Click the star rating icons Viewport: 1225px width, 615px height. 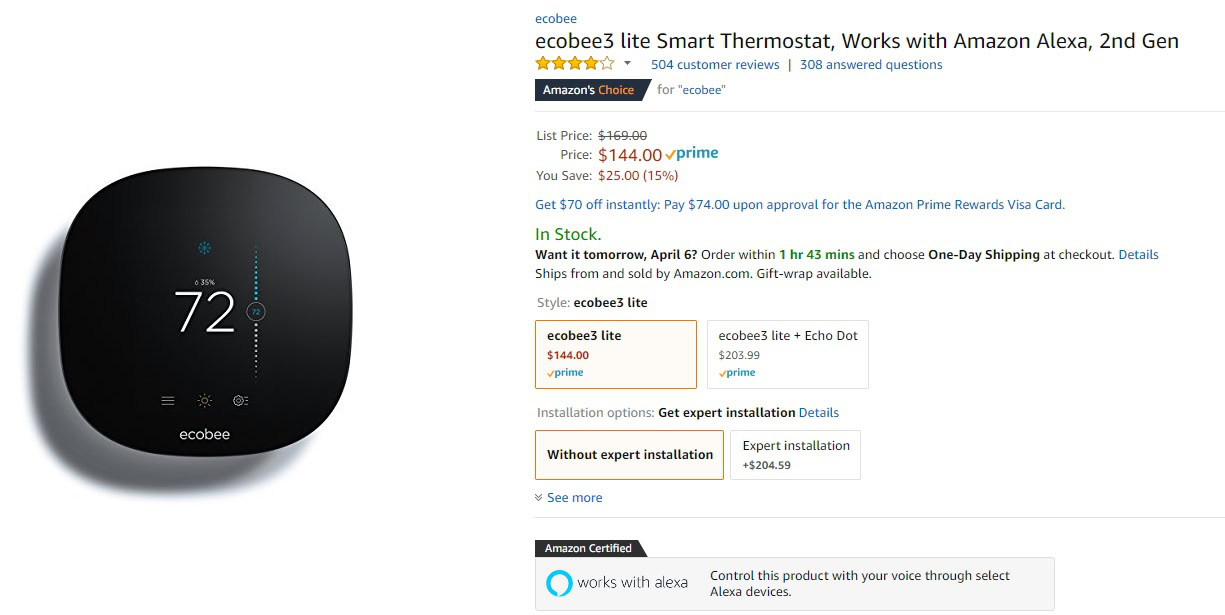pyautogui.click(x=574, y=64)
